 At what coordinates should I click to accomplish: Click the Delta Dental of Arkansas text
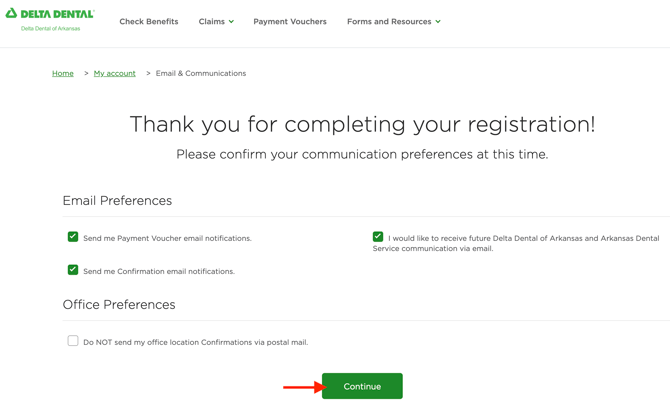pos(51,29)
